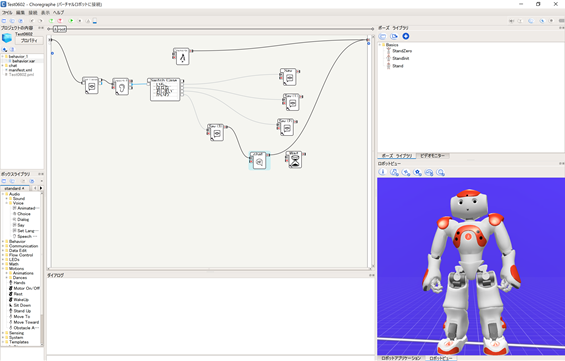
Task: Select the Wait hourglass box on canvas
Action: 295,160
